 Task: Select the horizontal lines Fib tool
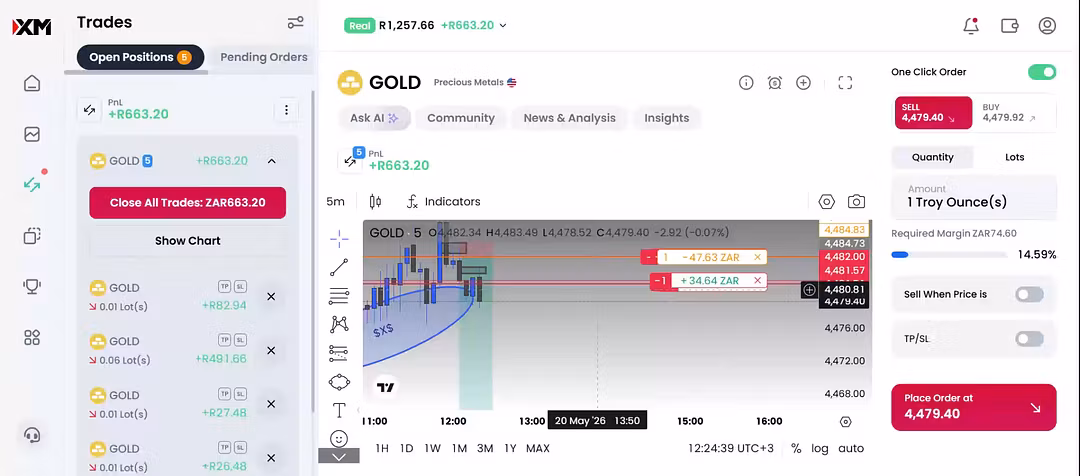coord(339,296)
